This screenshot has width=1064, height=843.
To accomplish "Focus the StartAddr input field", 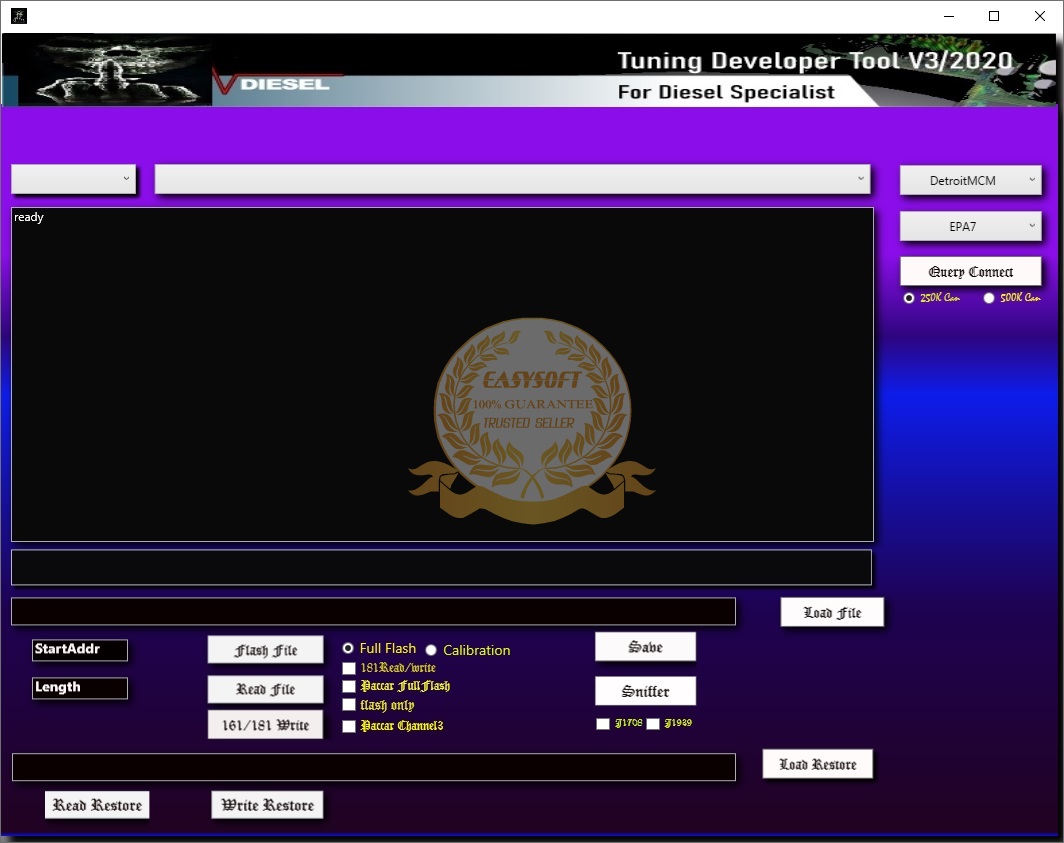I will click(79, 650).
